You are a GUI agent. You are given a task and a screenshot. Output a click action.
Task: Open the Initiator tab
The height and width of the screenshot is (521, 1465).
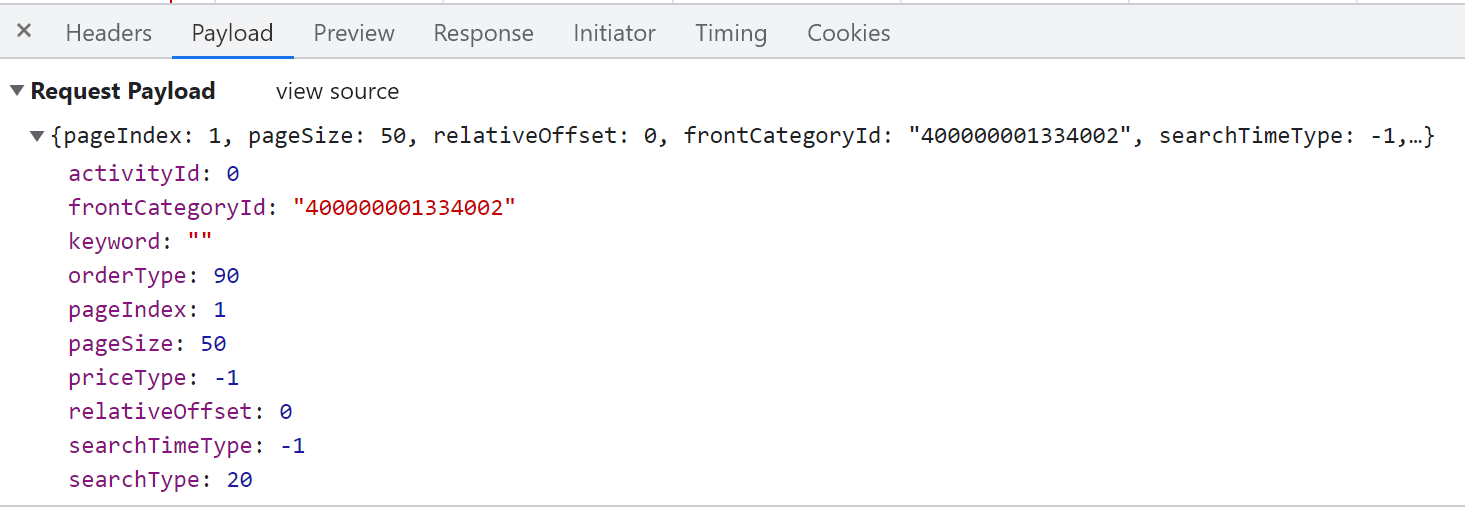point(614,33)
